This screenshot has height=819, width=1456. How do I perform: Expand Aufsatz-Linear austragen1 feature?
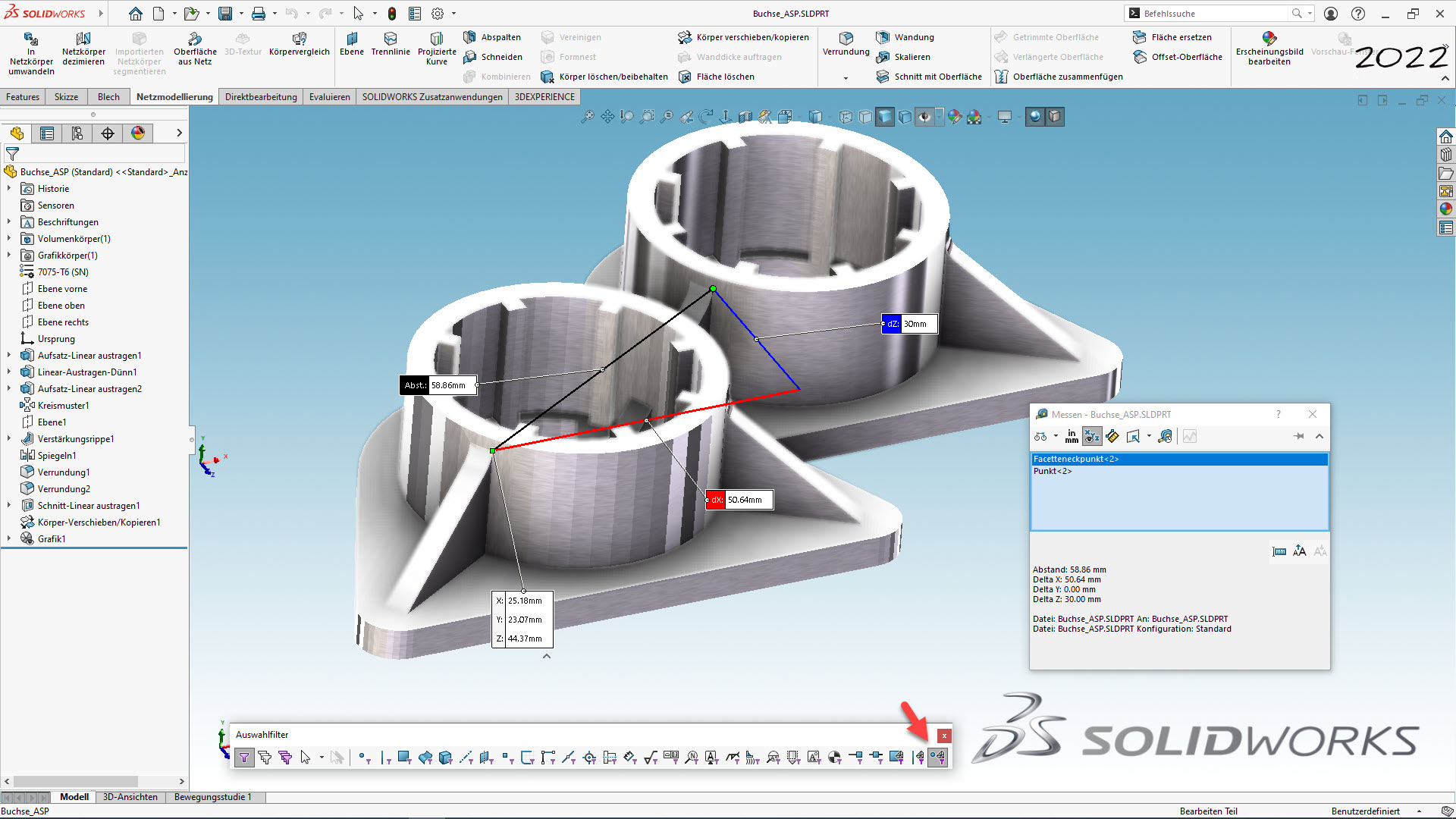tap(9, 356)
